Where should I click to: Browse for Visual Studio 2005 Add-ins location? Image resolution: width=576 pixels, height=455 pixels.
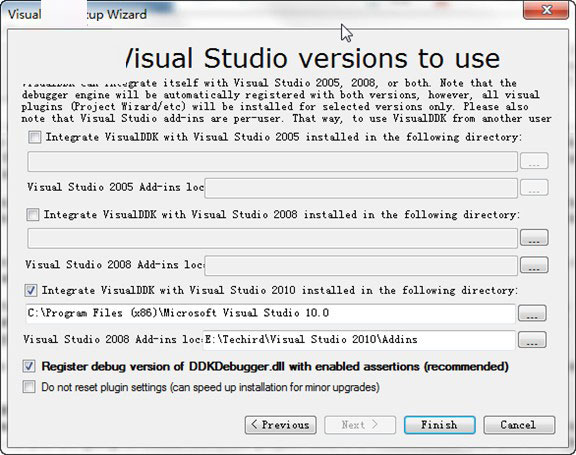point(534,188)
